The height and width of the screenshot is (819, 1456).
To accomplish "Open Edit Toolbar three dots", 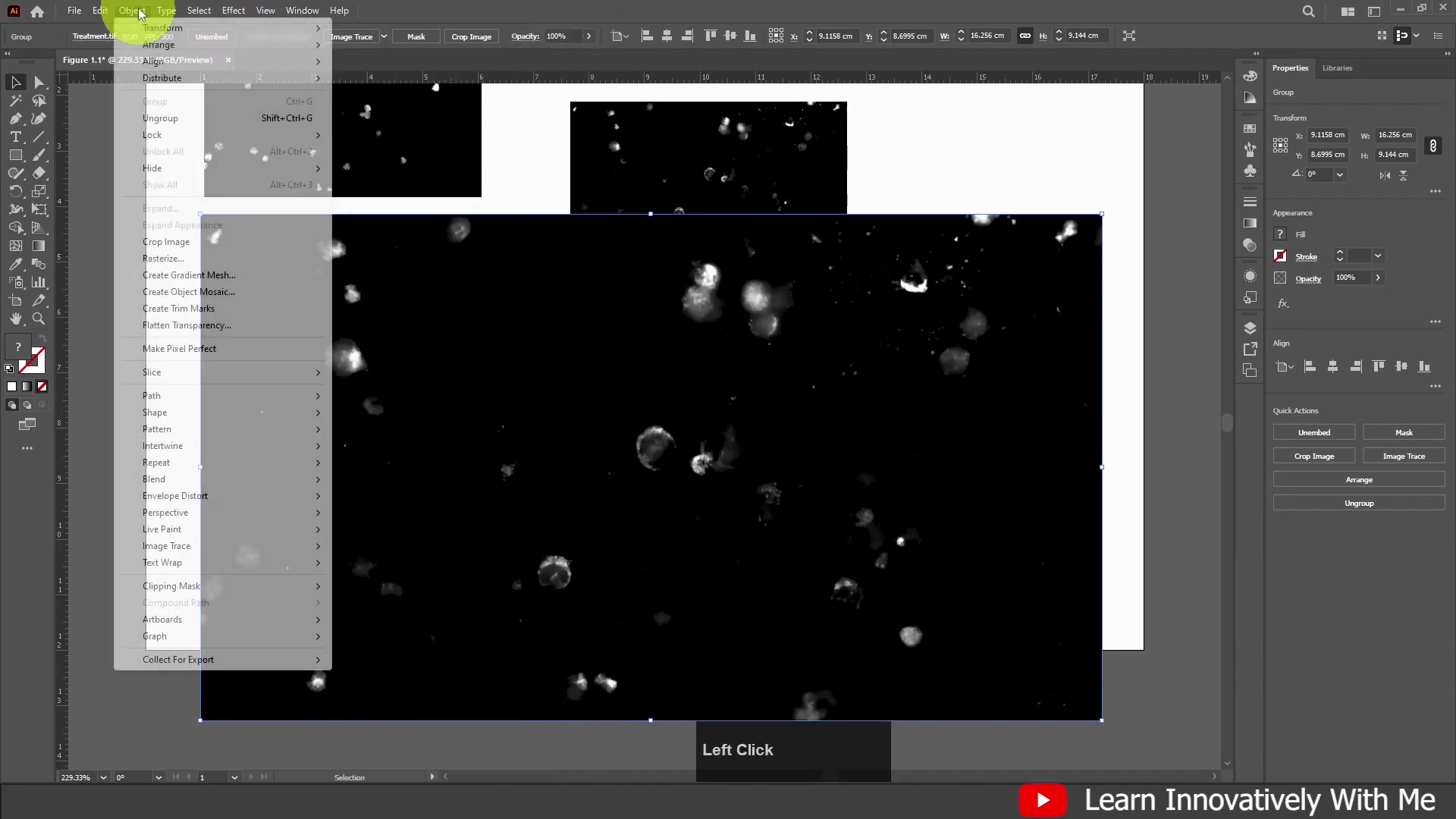I will click(27, 448).
